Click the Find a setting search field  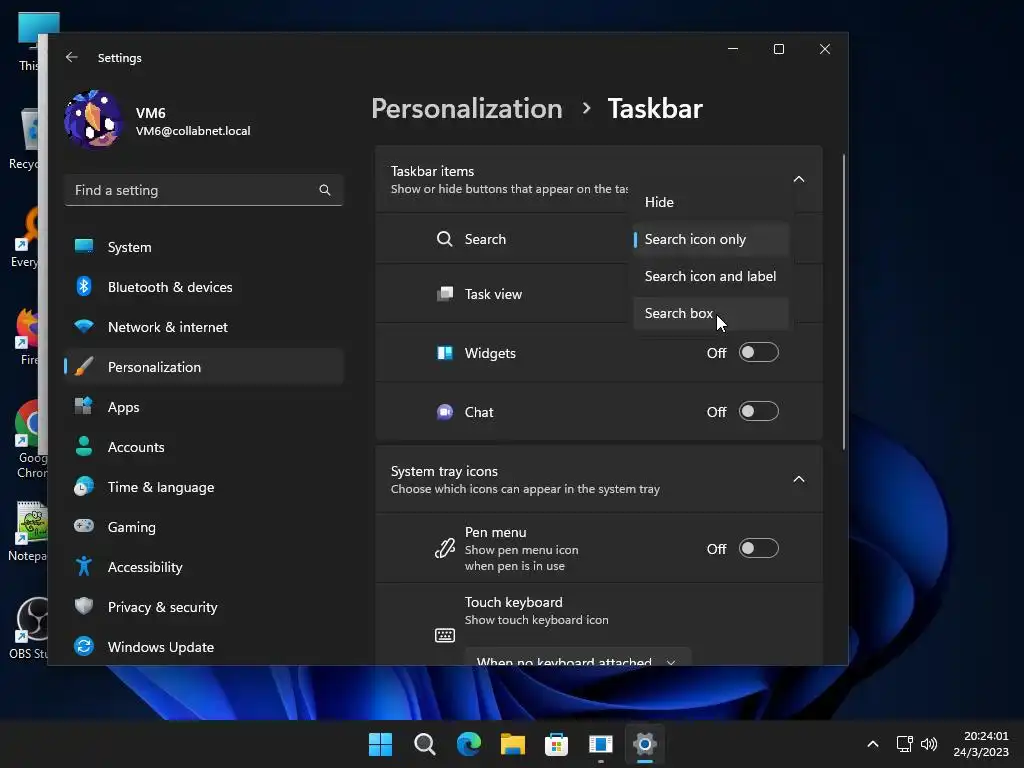point(204,190)
